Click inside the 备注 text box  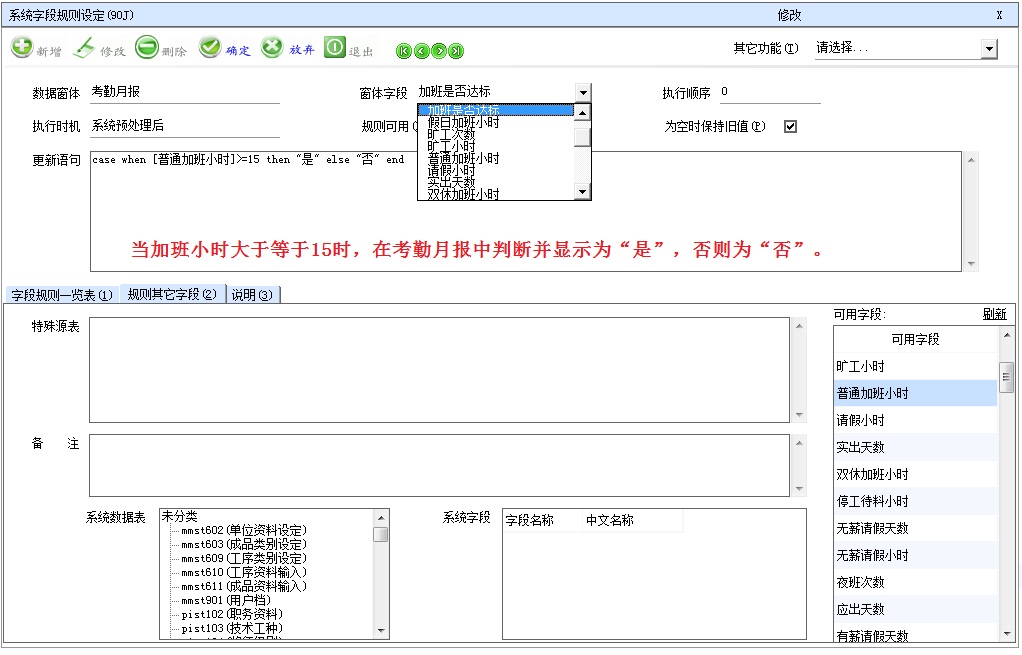440,465
